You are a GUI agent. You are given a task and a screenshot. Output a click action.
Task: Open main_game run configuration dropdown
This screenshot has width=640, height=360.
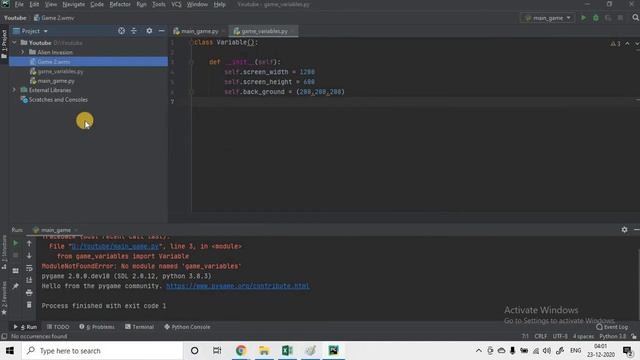coord(548,18)
